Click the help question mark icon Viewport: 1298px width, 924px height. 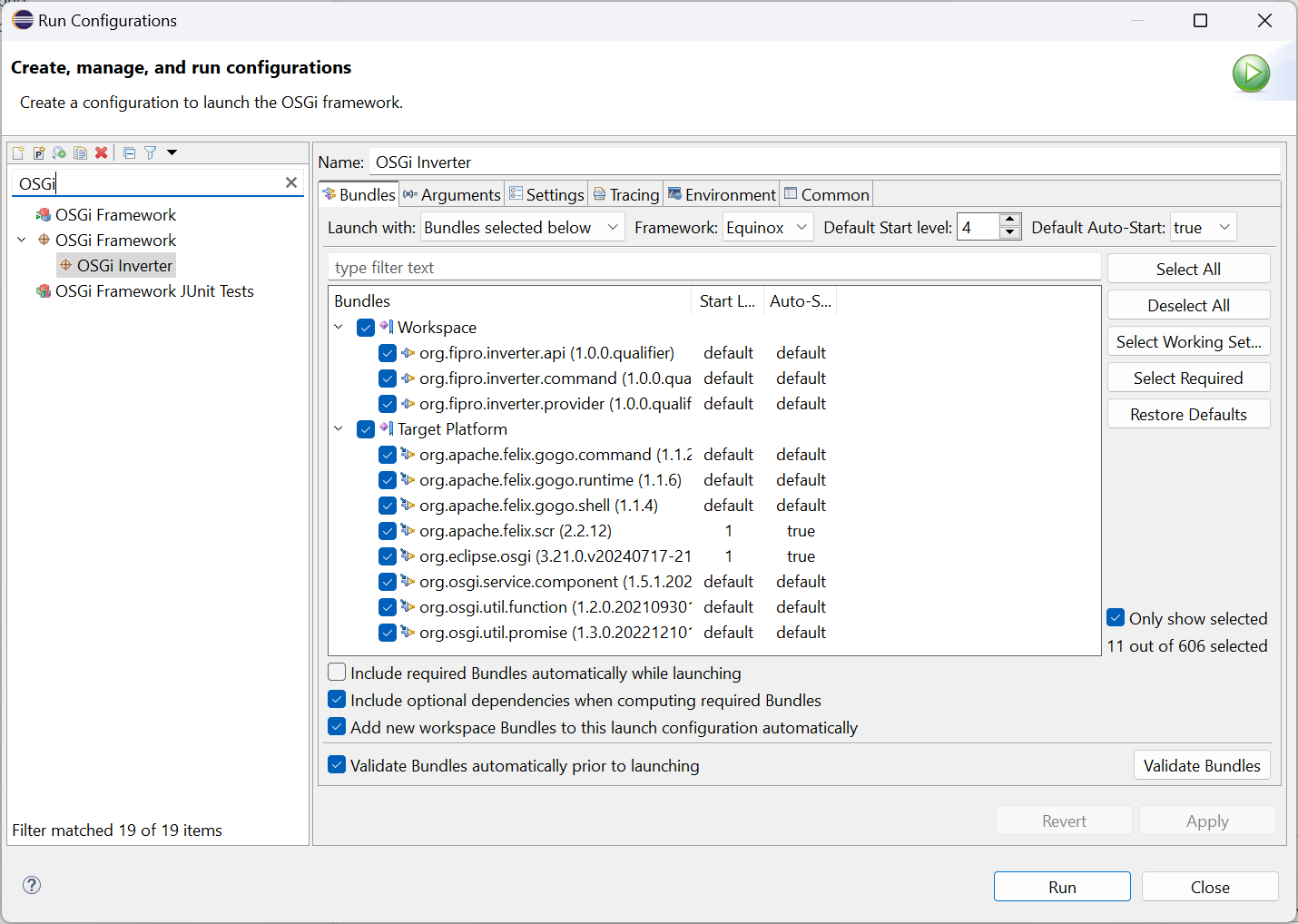32,885
